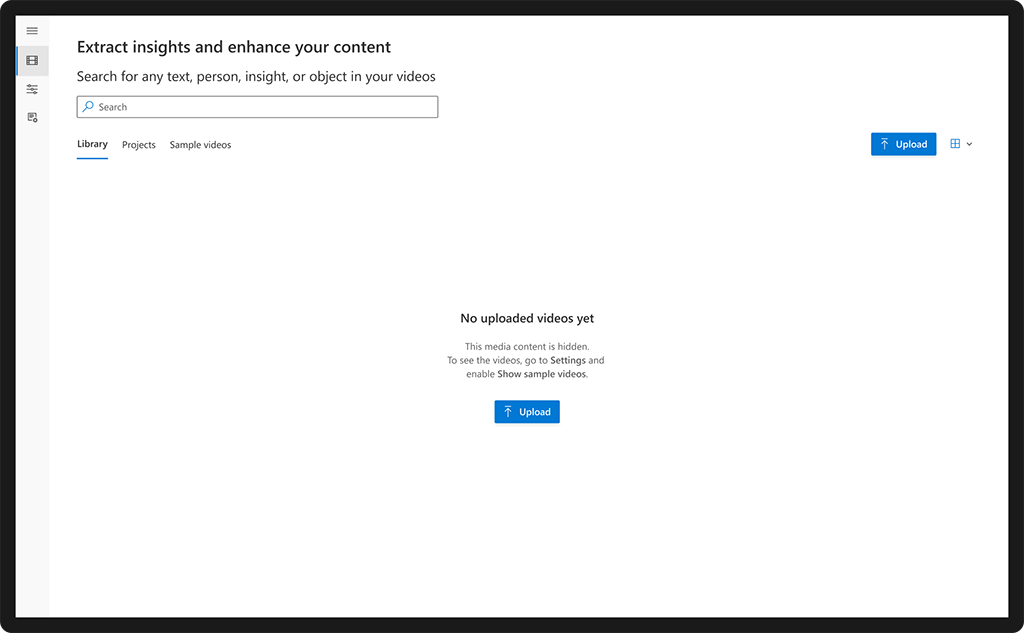Open the navigation hamburger menu
Image resolution: width=1024 pixels, height=633 pixels.
click(32, 30)
